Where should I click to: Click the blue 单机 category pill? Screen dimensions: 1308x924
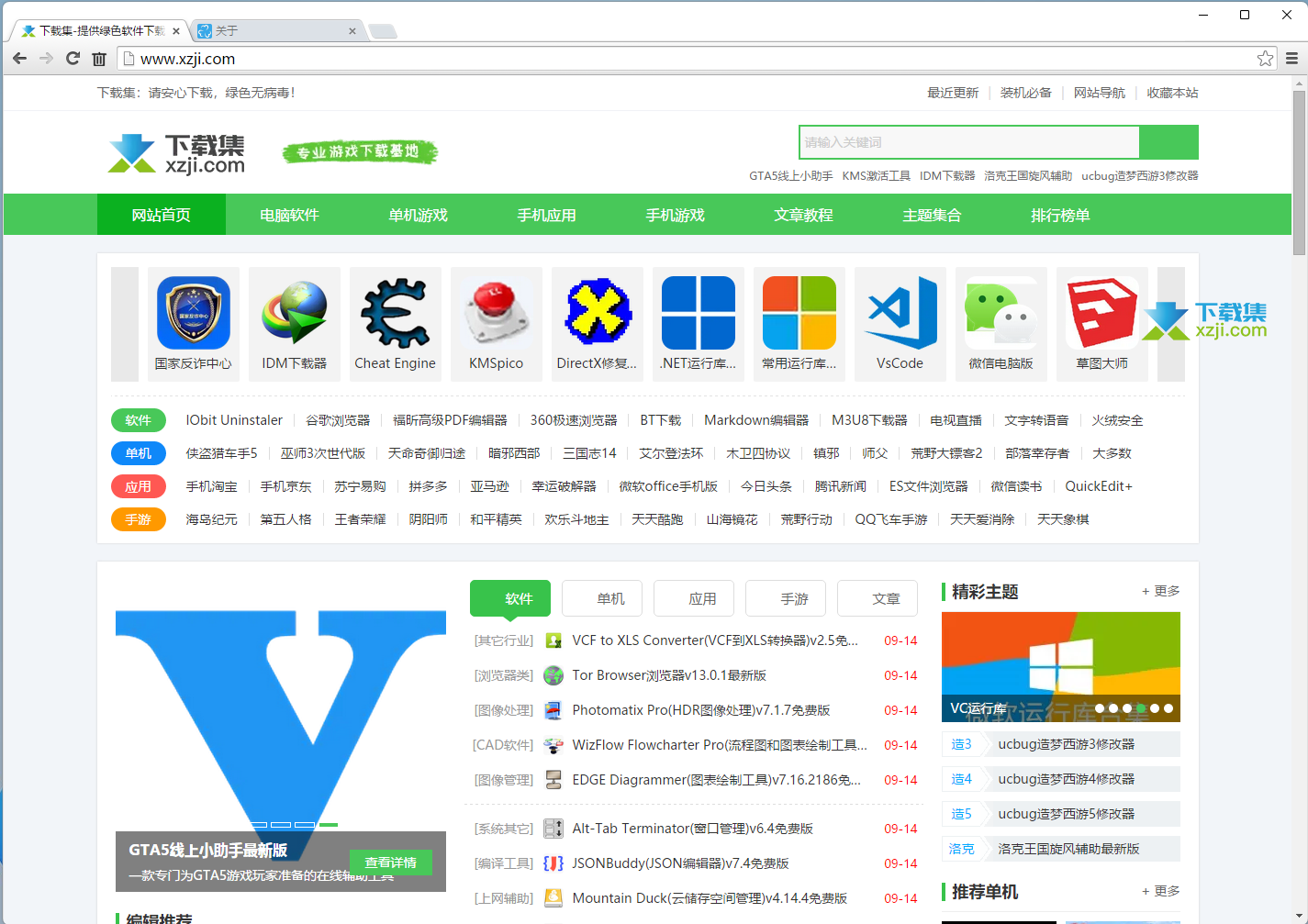click(139, 453)
